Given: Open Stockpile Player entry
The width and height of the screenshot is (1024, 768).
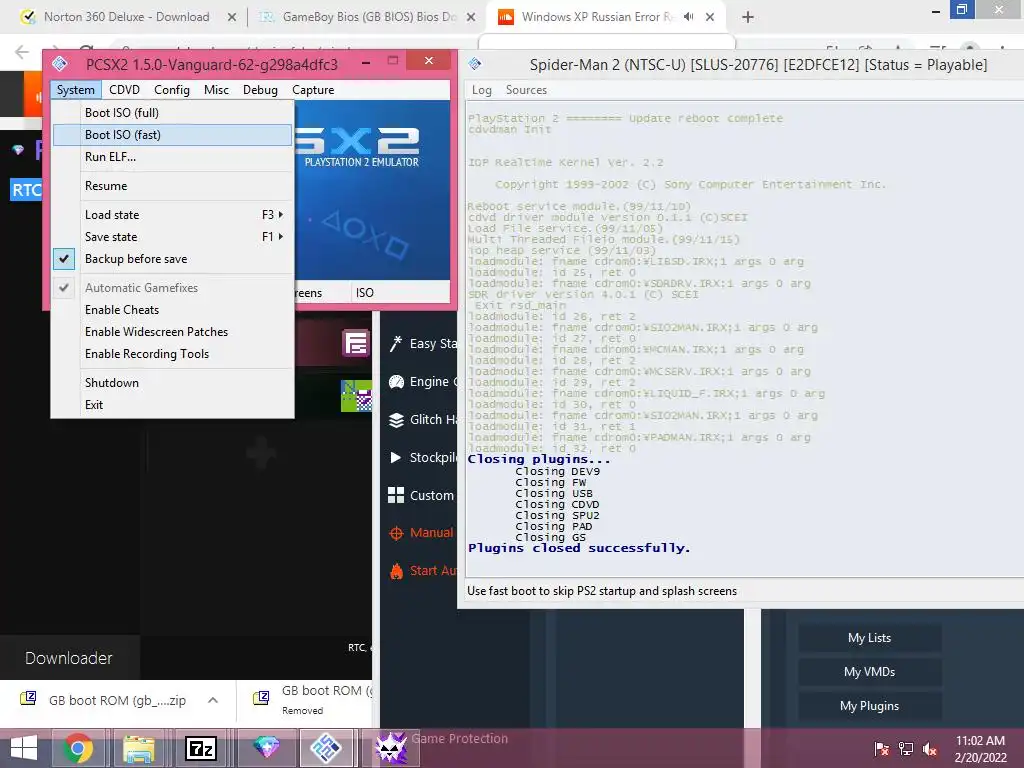Looking at the screenshot, I should tap(423, 457).
